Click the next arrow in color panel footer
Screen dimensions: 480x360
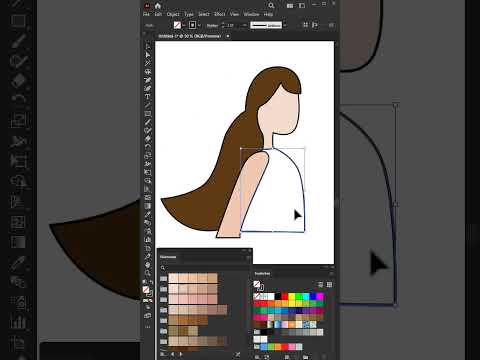[181, 354]
